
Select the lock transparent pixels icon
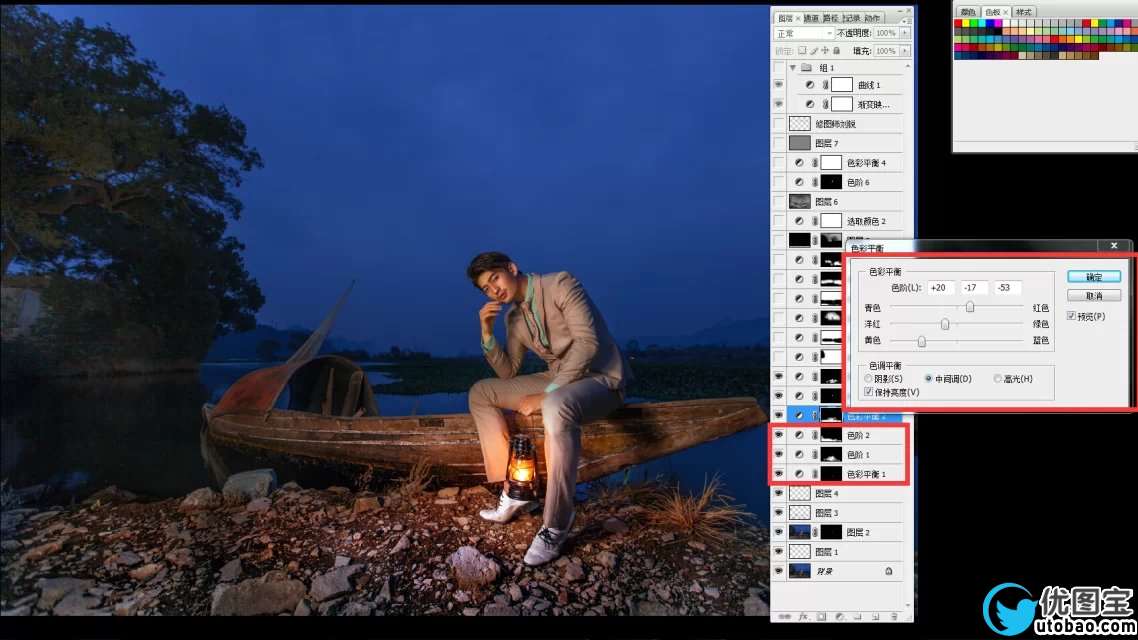click(802, 51)
